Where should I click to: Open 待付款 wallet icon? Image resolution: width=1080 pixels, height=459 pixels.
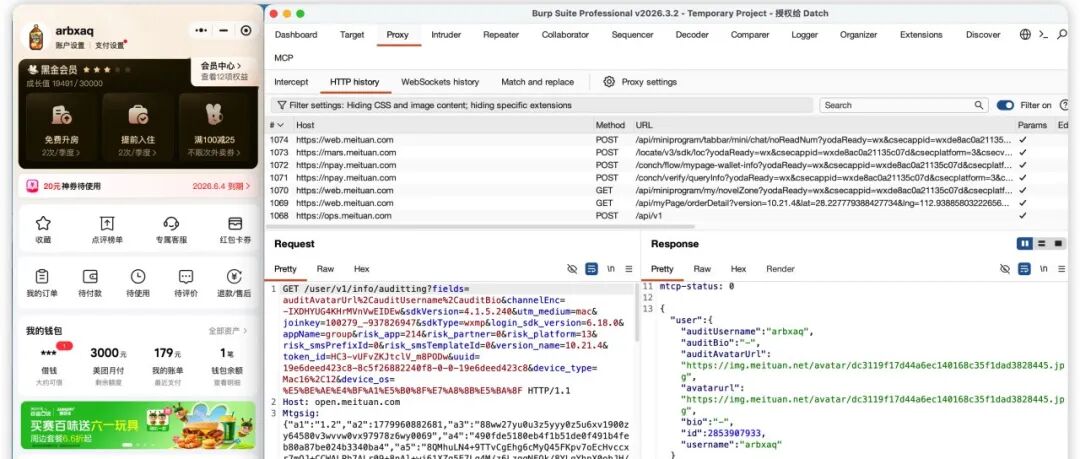[90, 276]
